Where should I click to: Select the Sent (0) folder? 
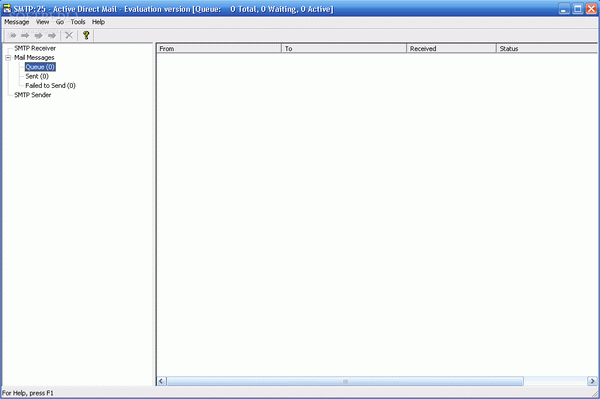37,76
